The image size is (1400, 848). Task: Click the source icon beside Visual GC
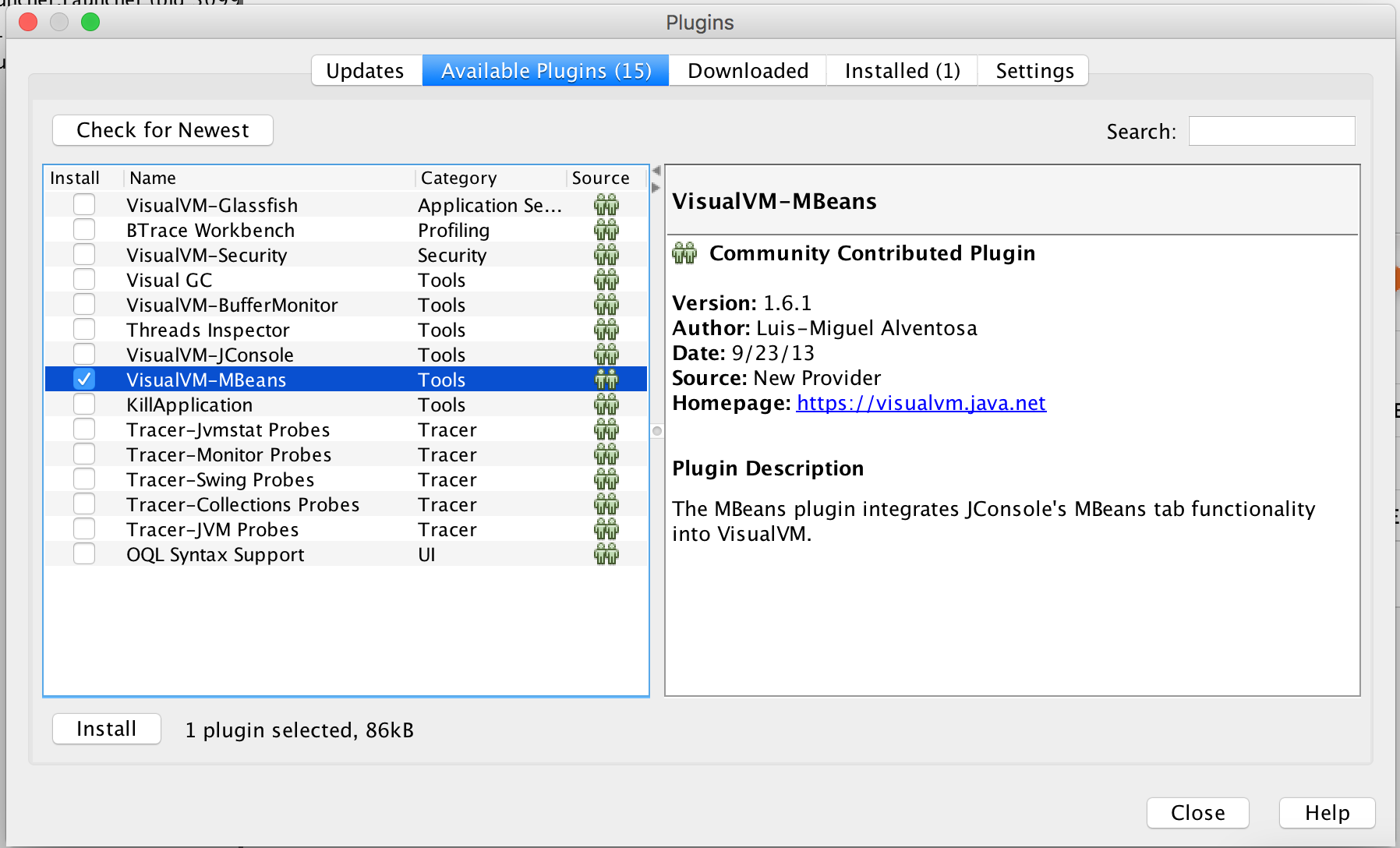pyautogui.click(x=606, y=280)
